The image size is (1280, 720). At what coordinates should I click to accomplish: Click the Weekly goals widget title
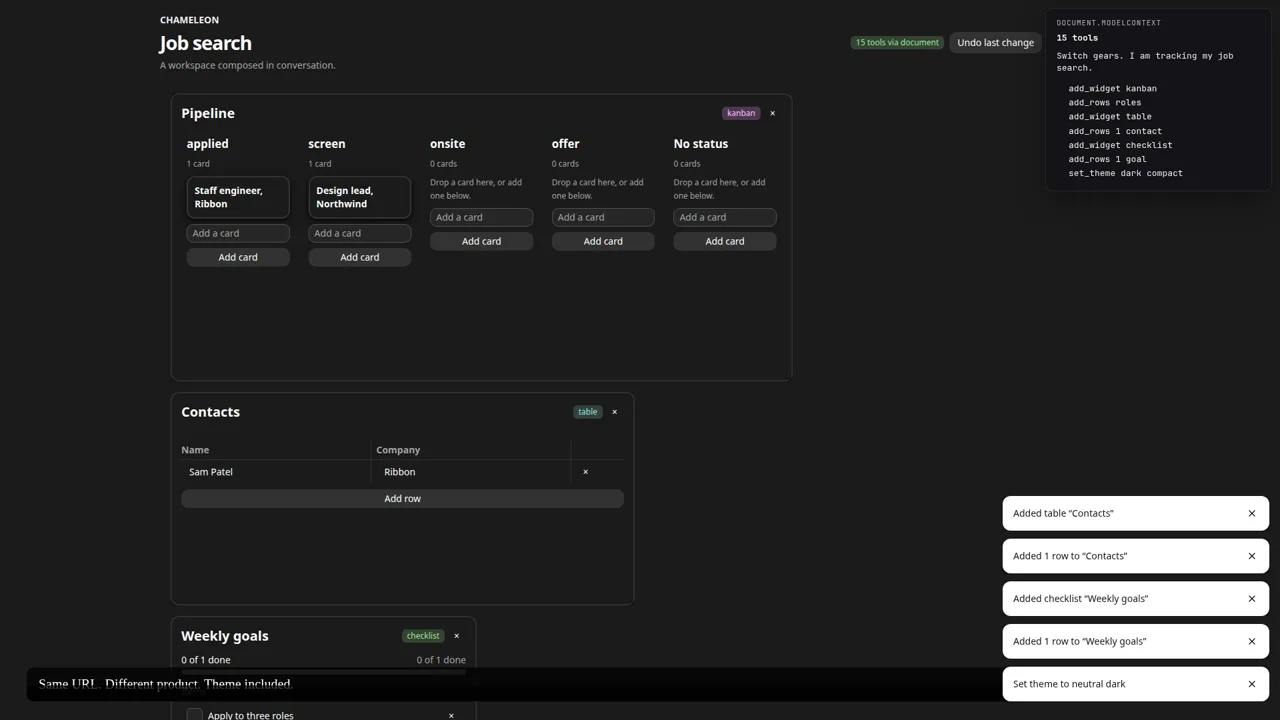pos(225,636)
